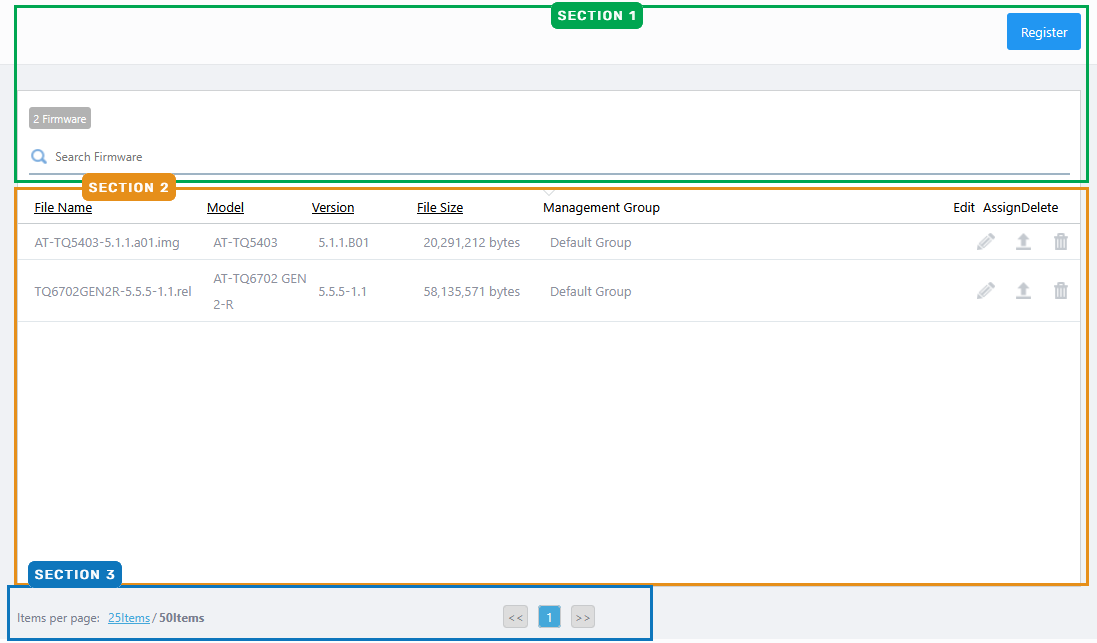
Task: Sort the table by Model column
Action: [225, 208]
